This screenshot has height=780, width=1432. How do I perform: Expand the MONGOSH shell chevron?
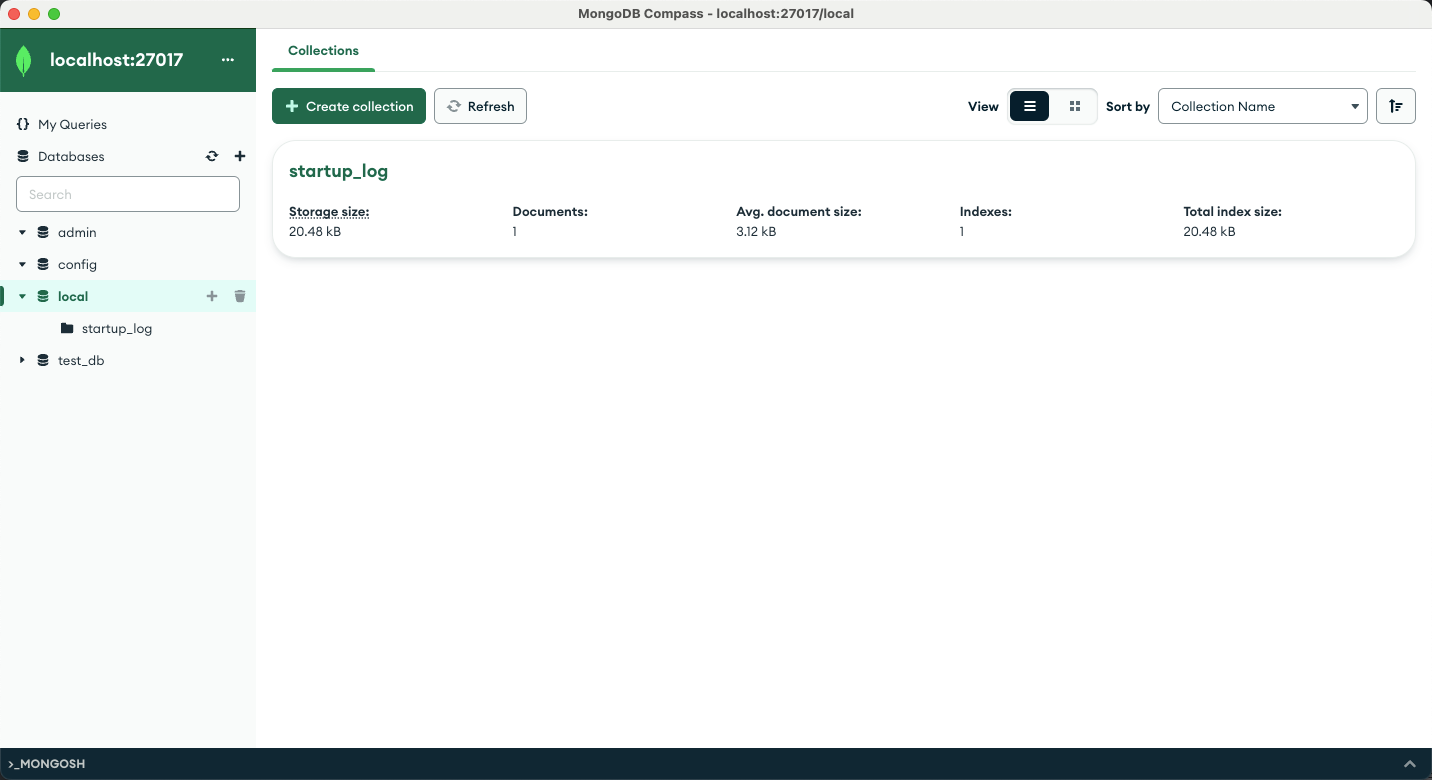1410,764
